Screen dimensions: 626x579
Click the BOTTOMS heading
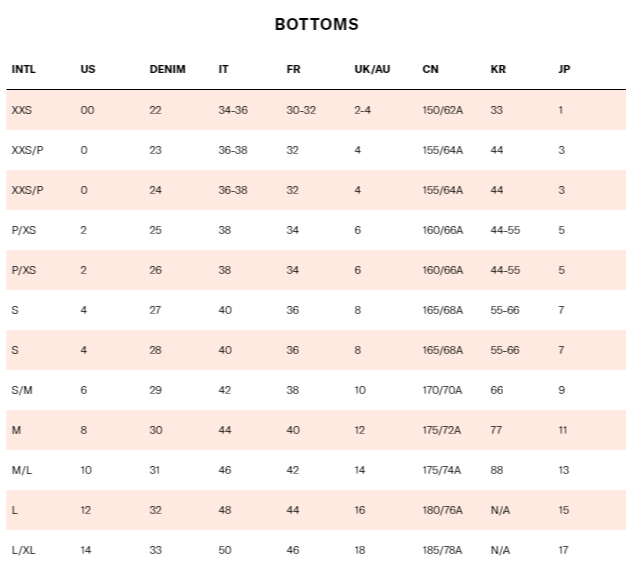point(317,24)
